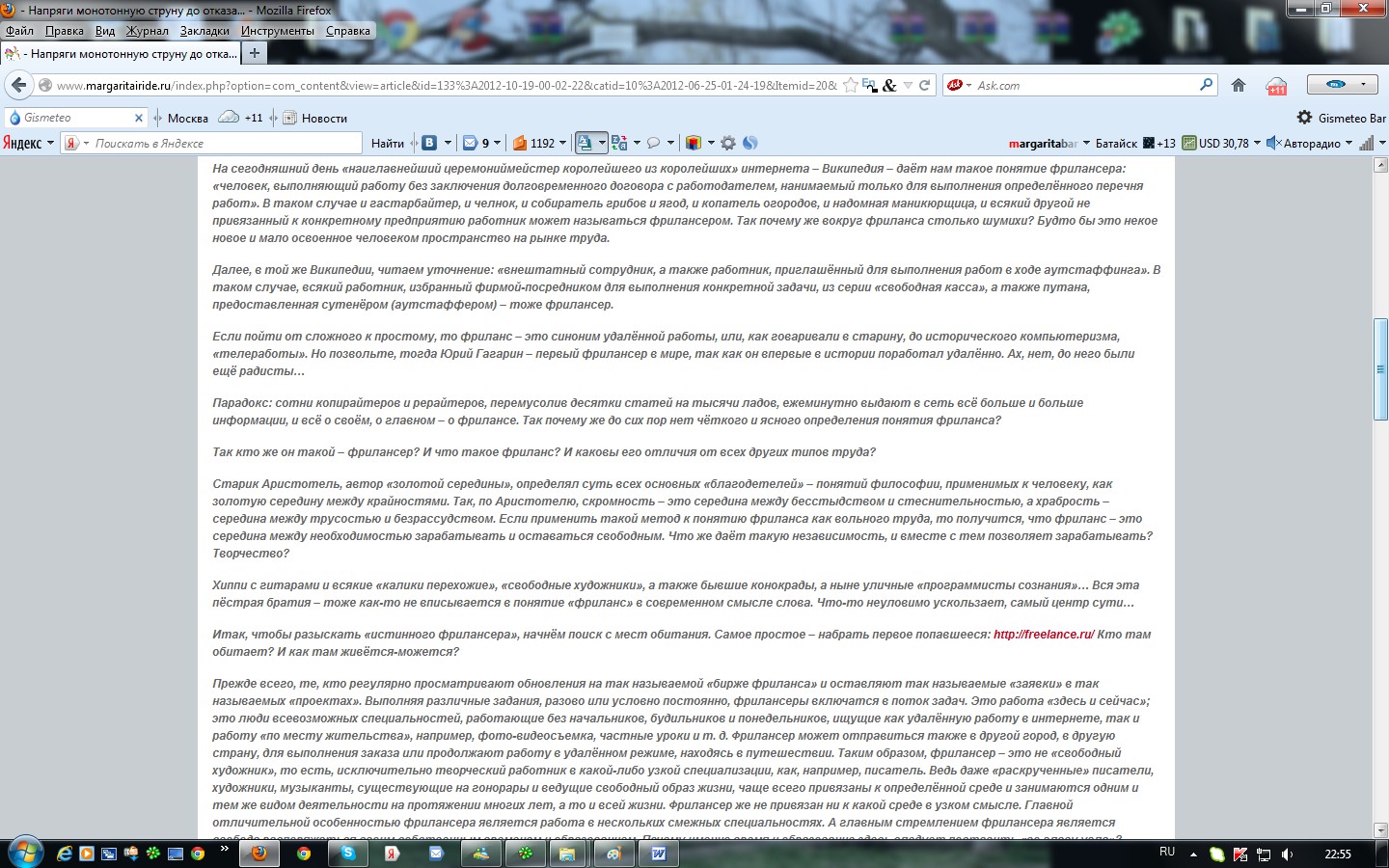Click the 22:55 system clock

click(x=1338, y=854)
